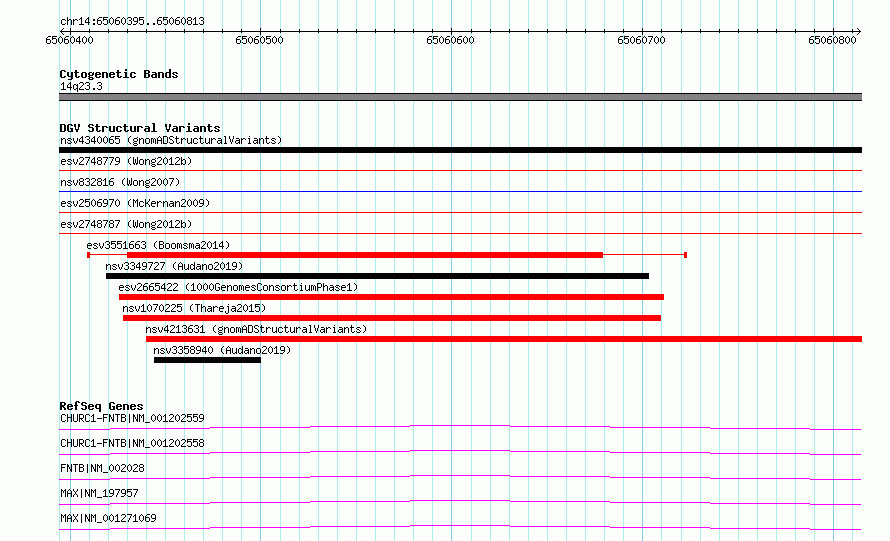
Task: Click the gray 14q23.3 cytogenetic band bar
Action: (x=460, y=97)
